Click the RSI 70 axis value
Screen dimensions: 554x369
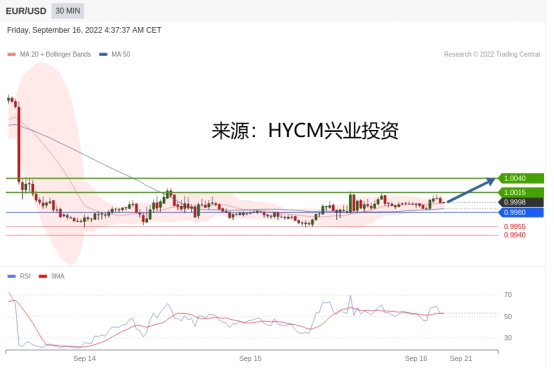click(508, 295)
